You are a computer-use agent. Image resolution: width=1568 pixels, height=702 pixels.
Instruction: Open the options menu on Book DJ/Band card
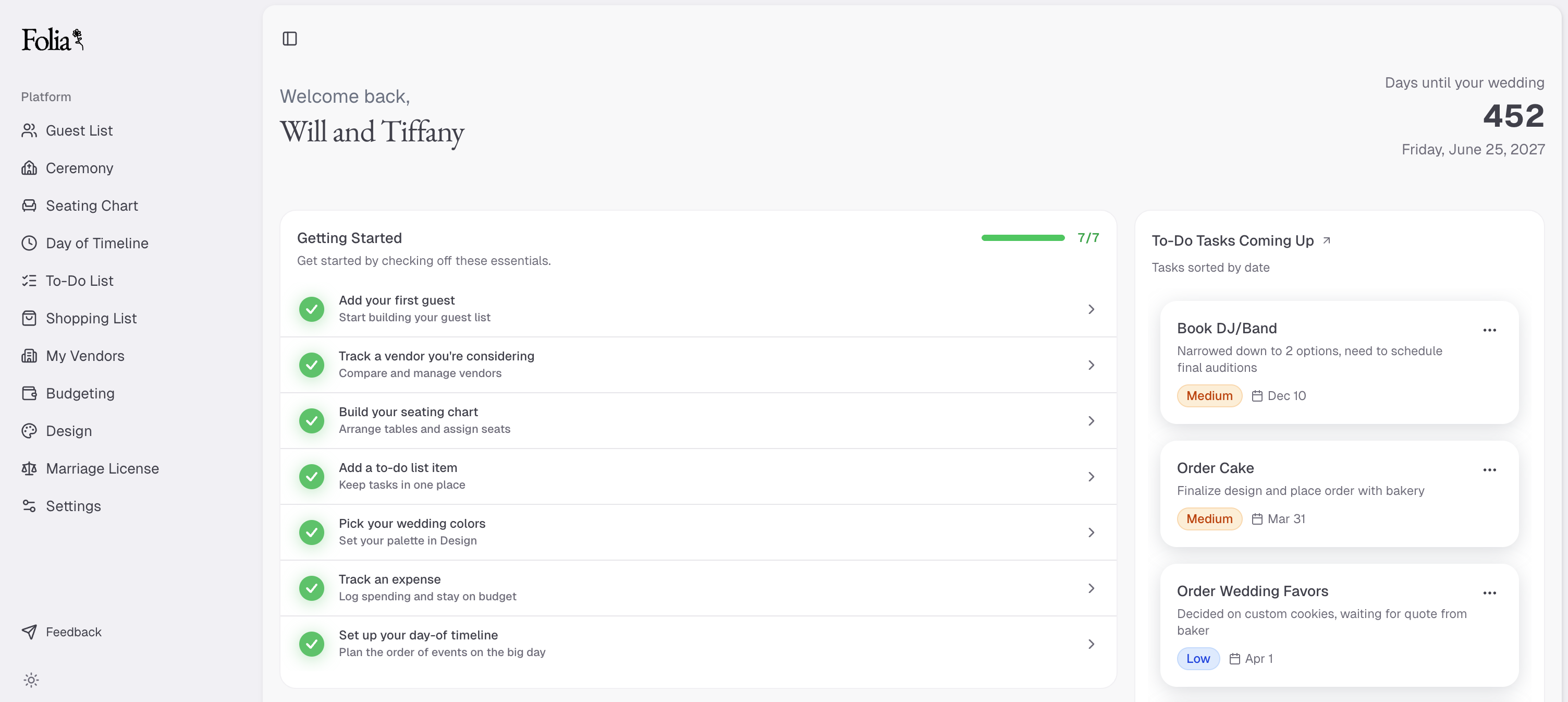pyautogui.click(x=1489, y=330)
